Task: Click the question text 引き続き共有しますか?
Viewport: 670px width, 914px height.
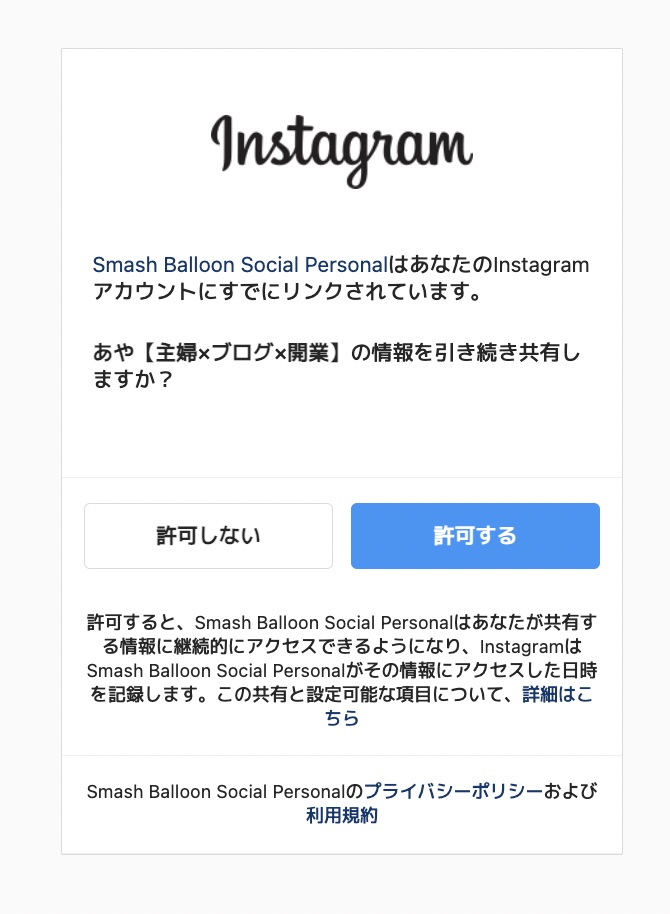Action: pos(337,366)
